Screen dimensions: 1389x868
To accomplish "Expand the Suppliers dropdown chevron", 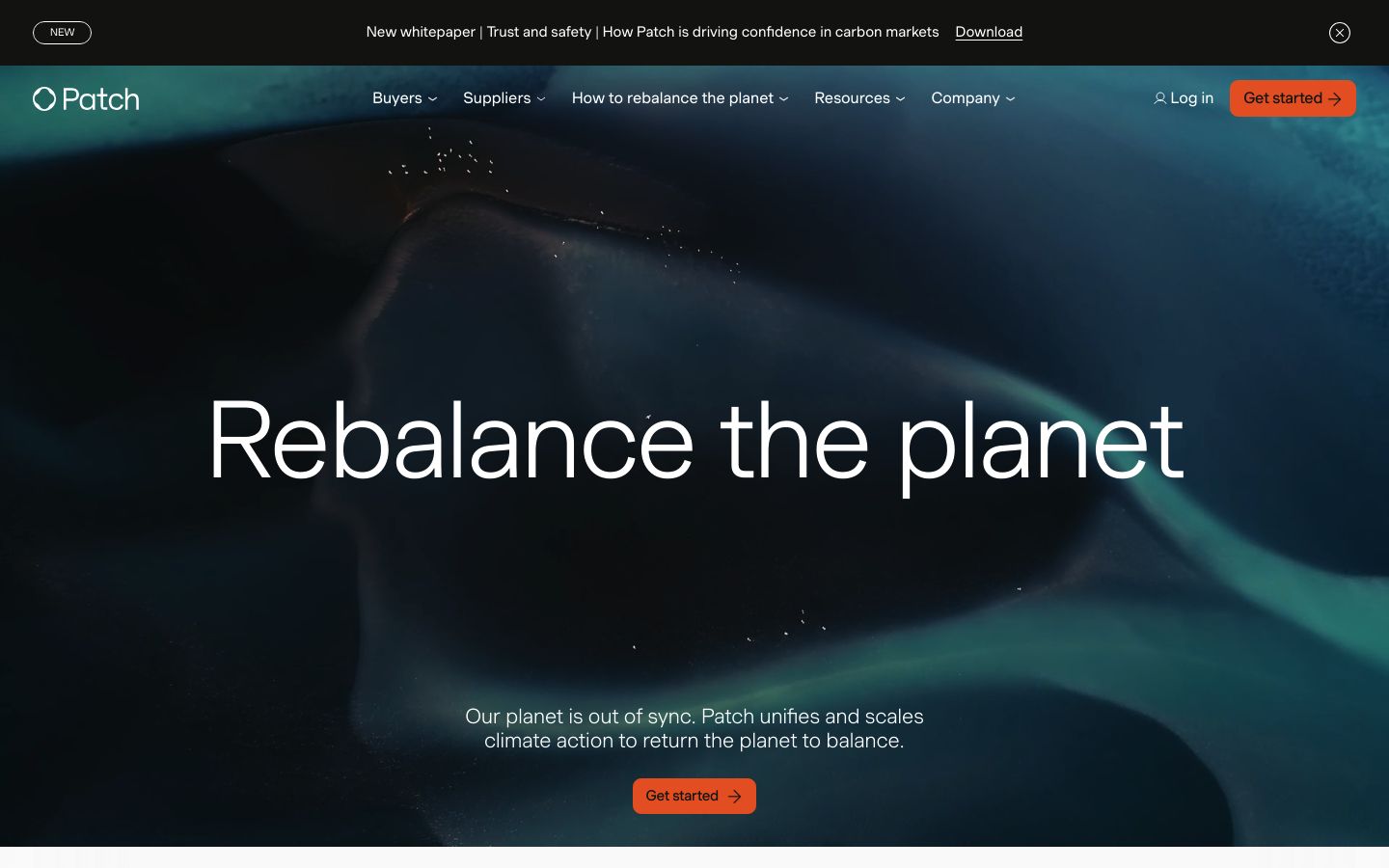I will [x=541, y=99].
